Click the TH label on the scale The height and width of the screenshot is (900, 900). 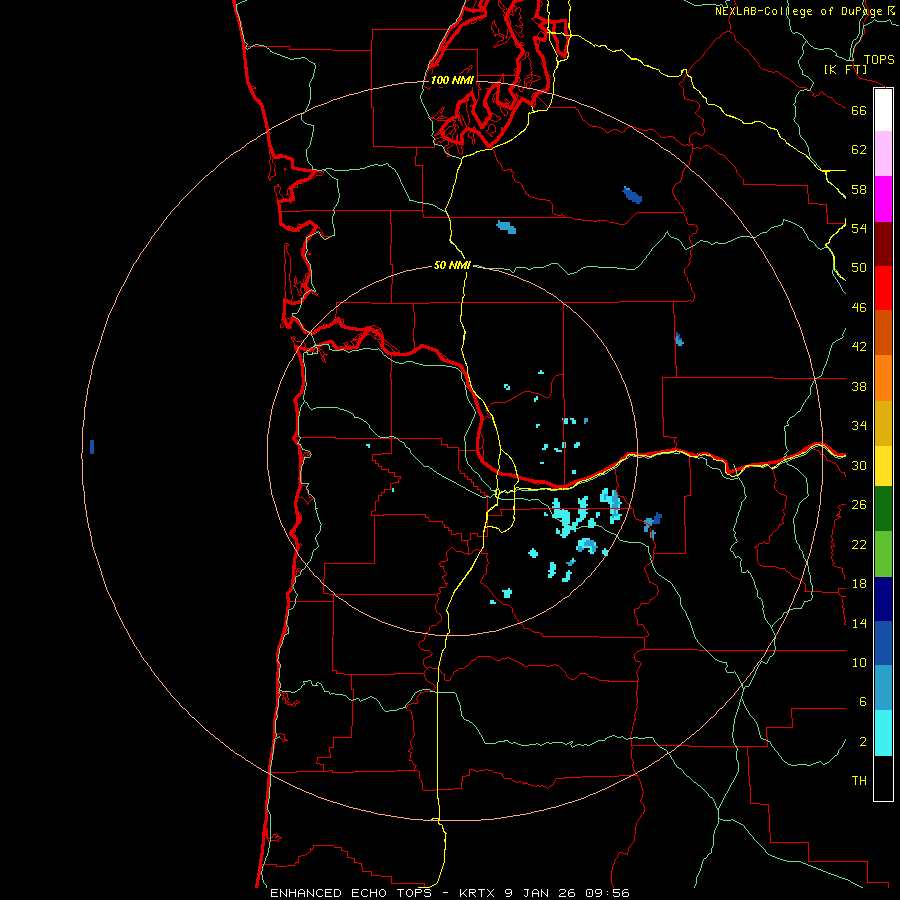859,781
